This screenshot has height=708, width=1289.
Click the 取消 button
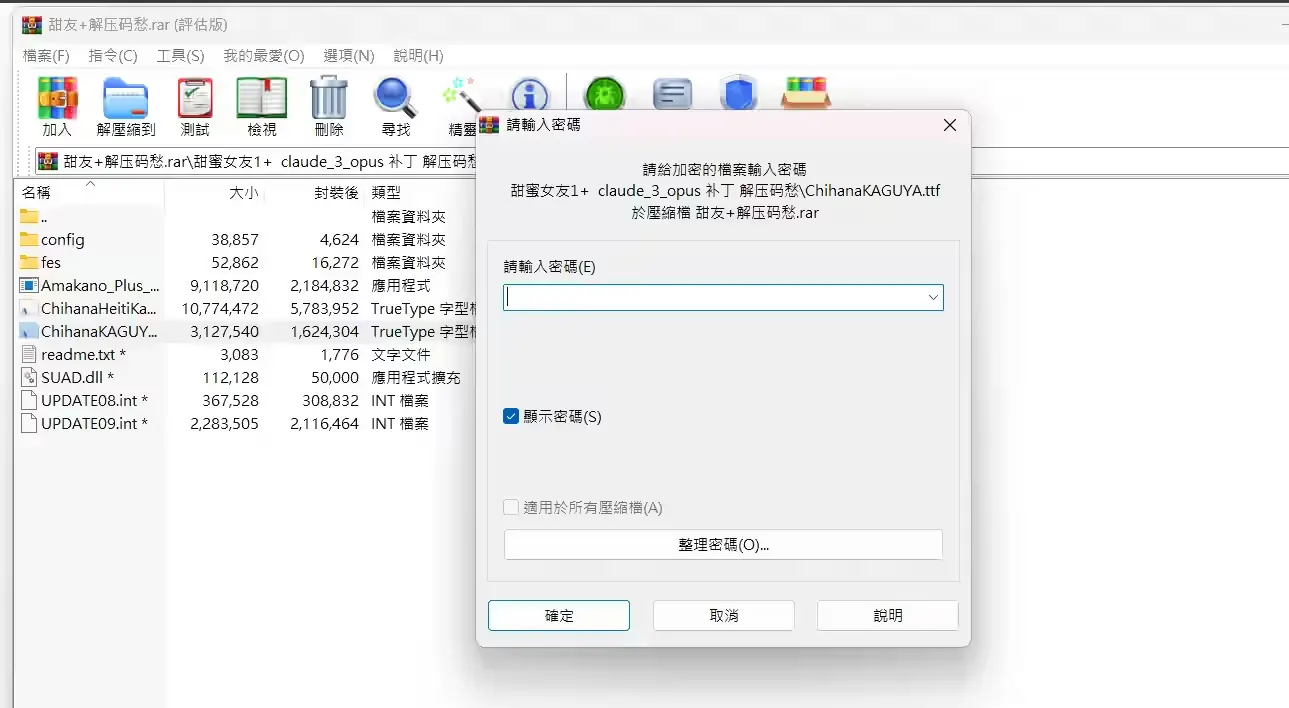[724, 615]
